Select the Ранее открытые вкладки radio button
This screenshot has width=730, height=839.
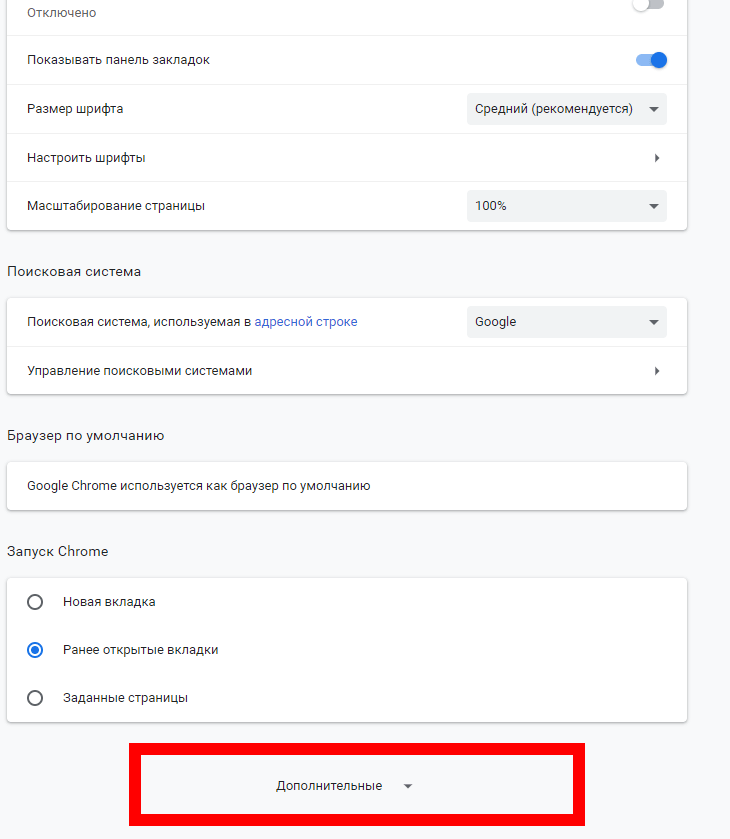point(35,650)
